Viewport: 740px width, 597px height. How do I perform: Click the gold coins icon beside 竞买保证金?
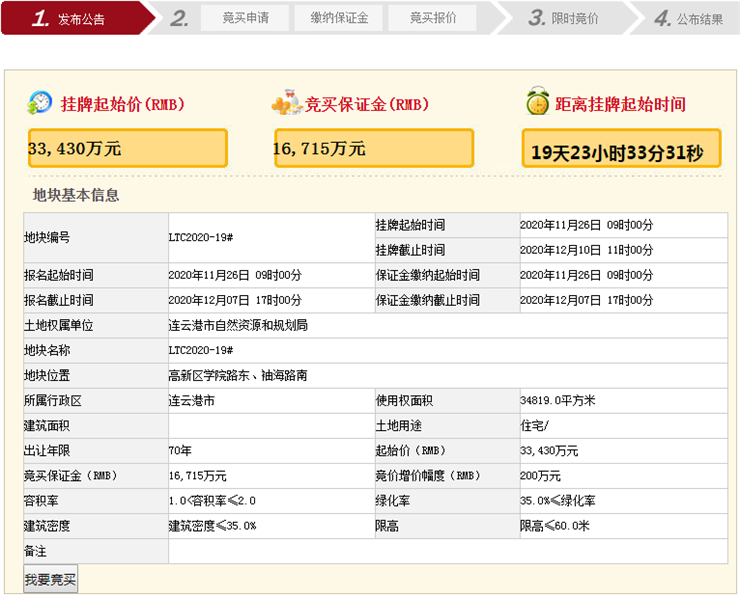click(x=286, y=103)
